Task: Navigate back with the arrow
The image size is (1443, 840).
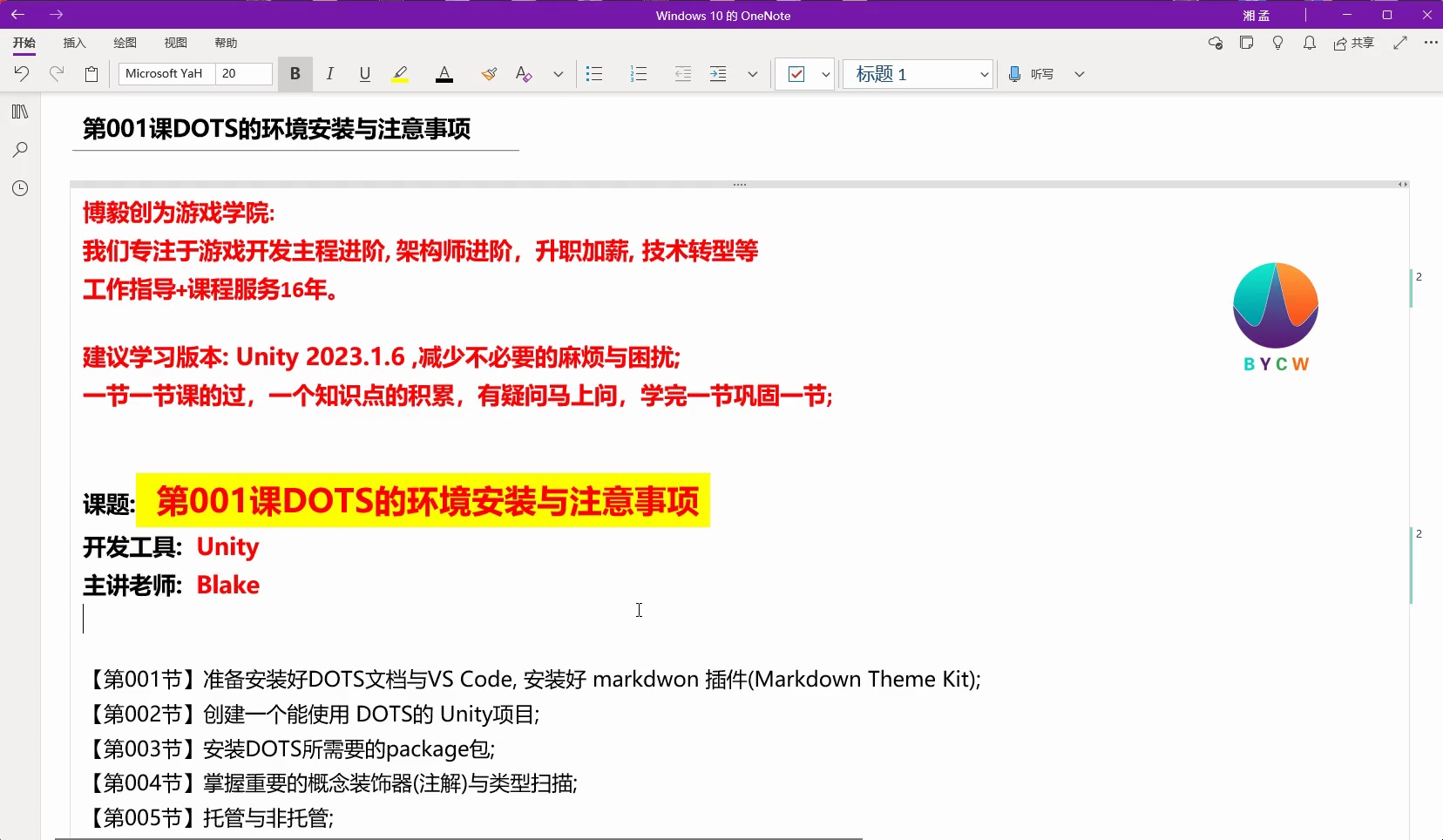Action: (17, 15)
